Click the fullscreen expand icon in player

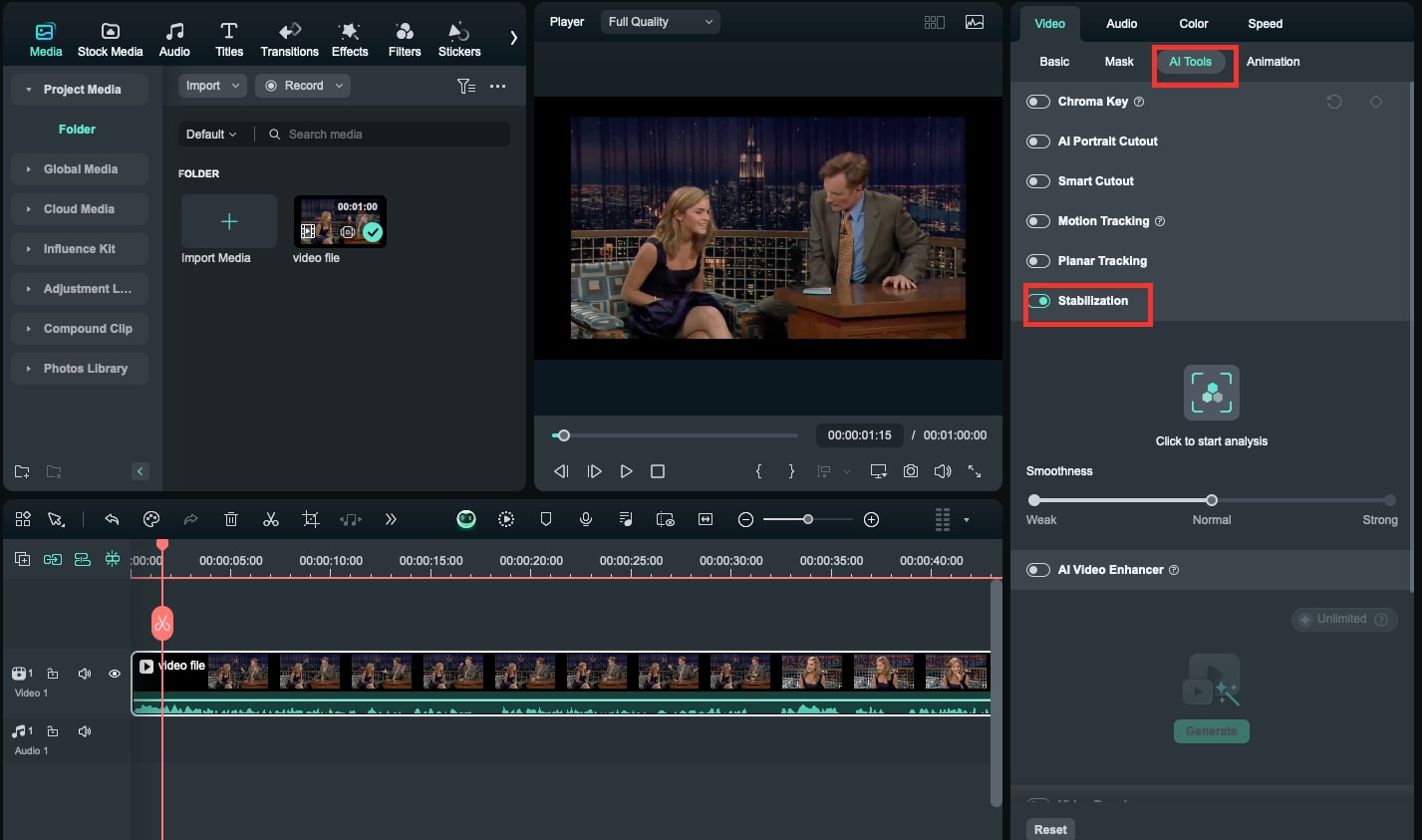975,471
